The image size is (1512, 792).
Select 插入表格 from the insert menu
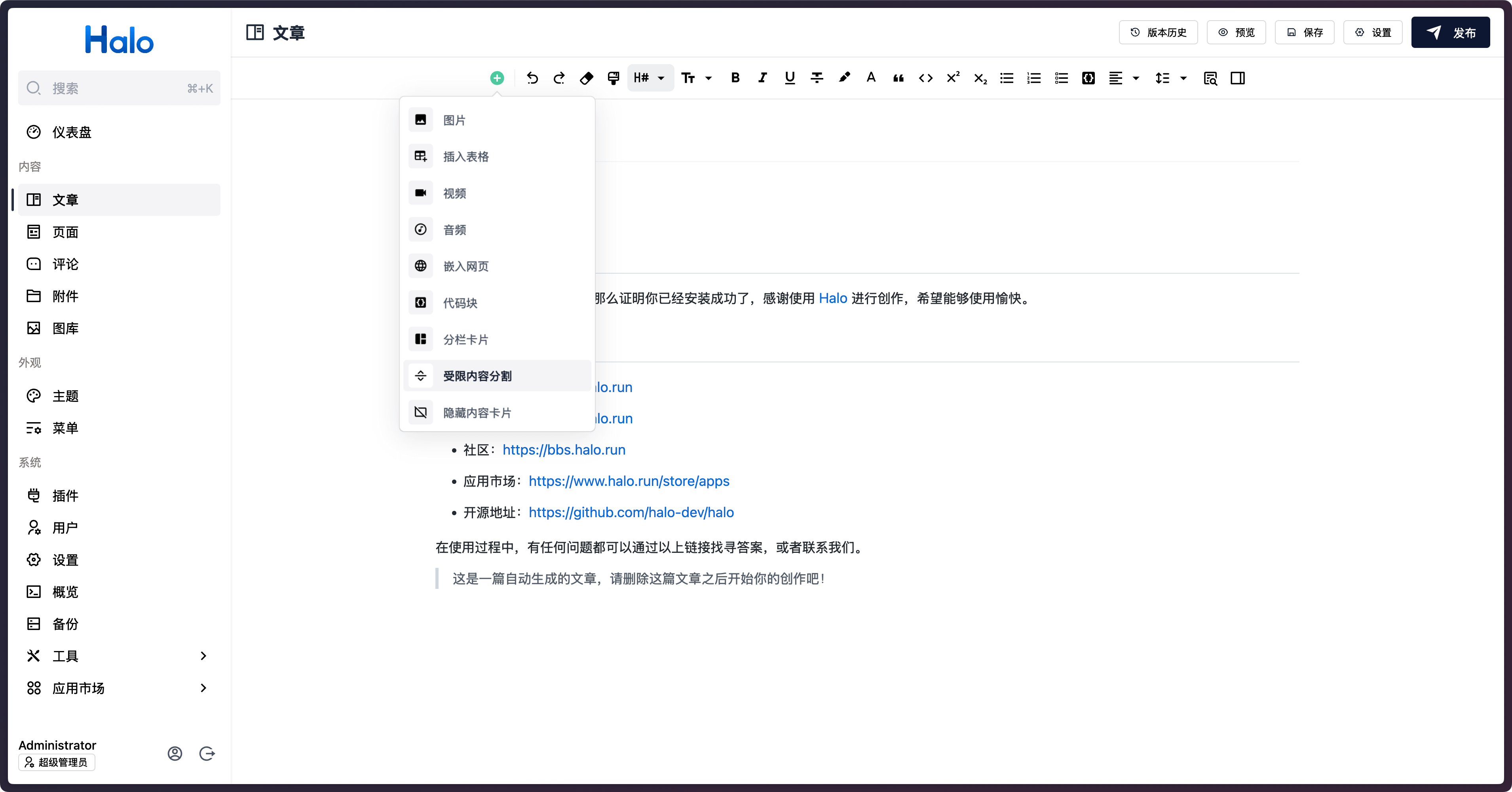point(497,156)
